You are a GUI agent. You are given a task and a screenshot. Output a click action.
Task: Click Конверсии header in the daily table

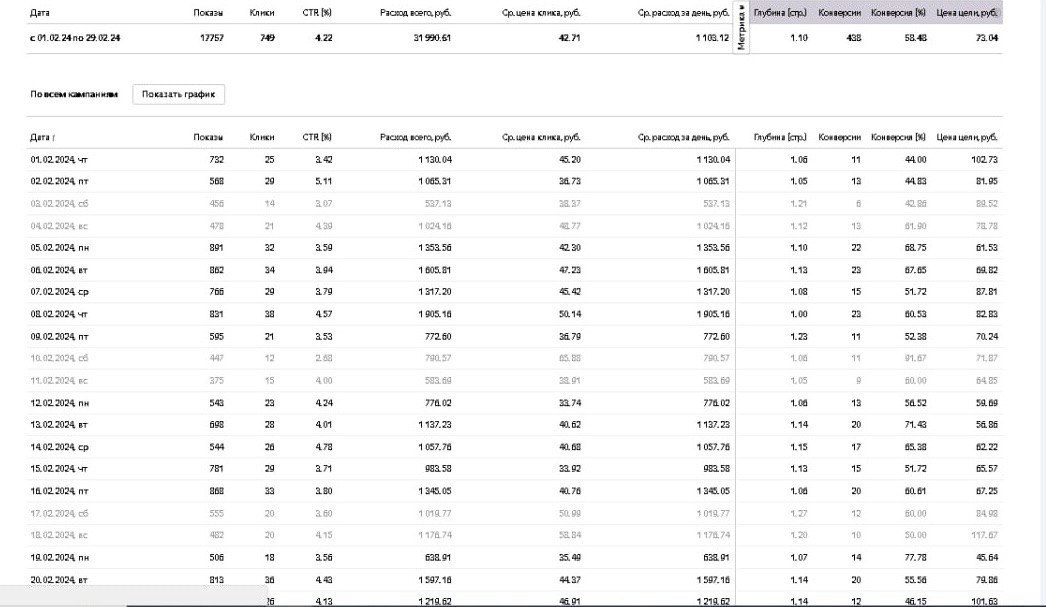tap(839, 137)
